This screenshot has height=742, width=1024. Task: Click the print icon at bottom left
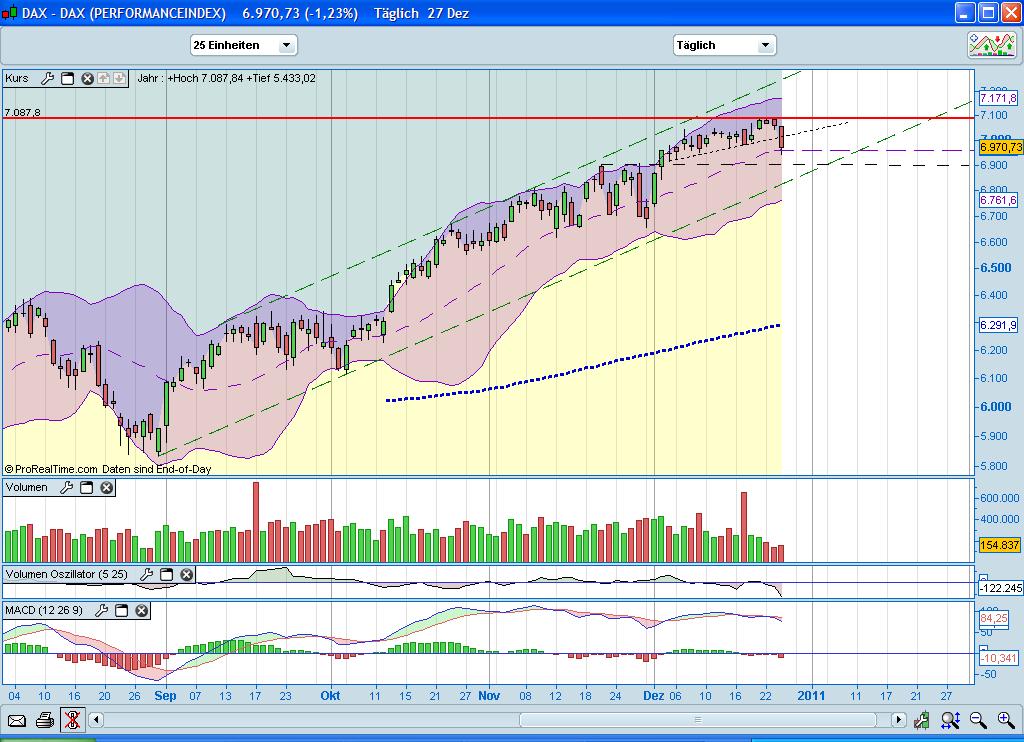[42, 720]
